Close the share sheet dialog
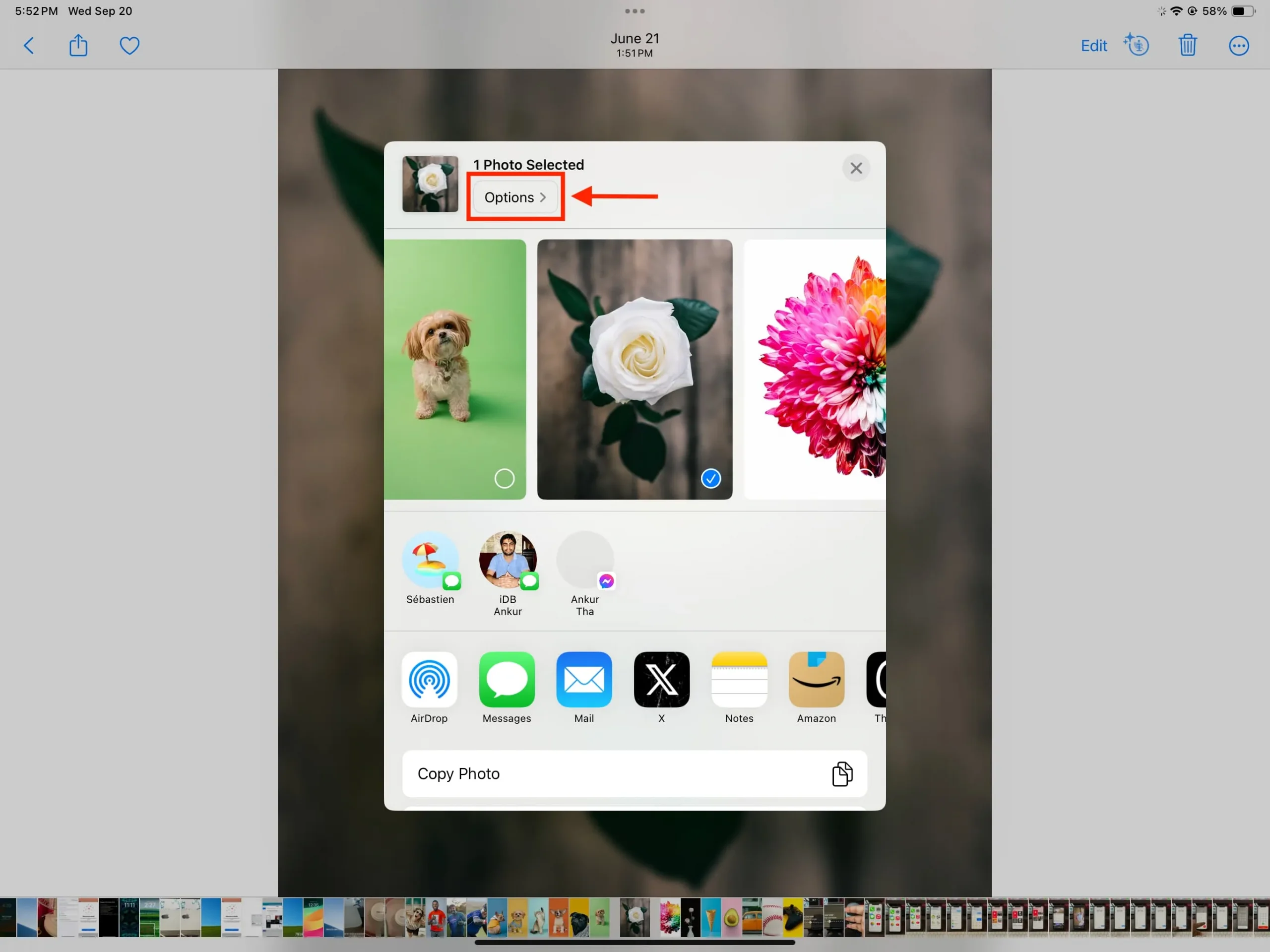1270x952 pixels. click(x=856, y=168)
